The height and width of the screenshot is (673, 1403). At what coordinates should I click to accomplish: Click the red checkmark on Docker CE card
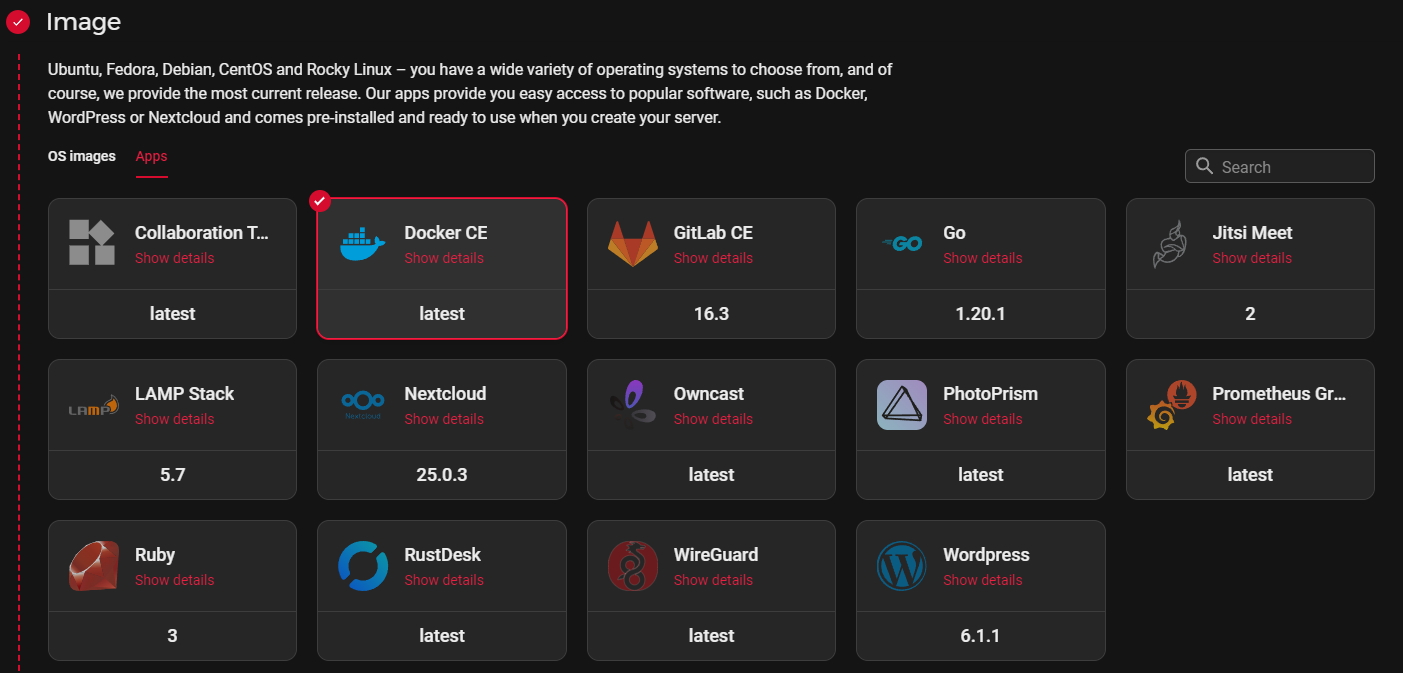click(319, 201)
